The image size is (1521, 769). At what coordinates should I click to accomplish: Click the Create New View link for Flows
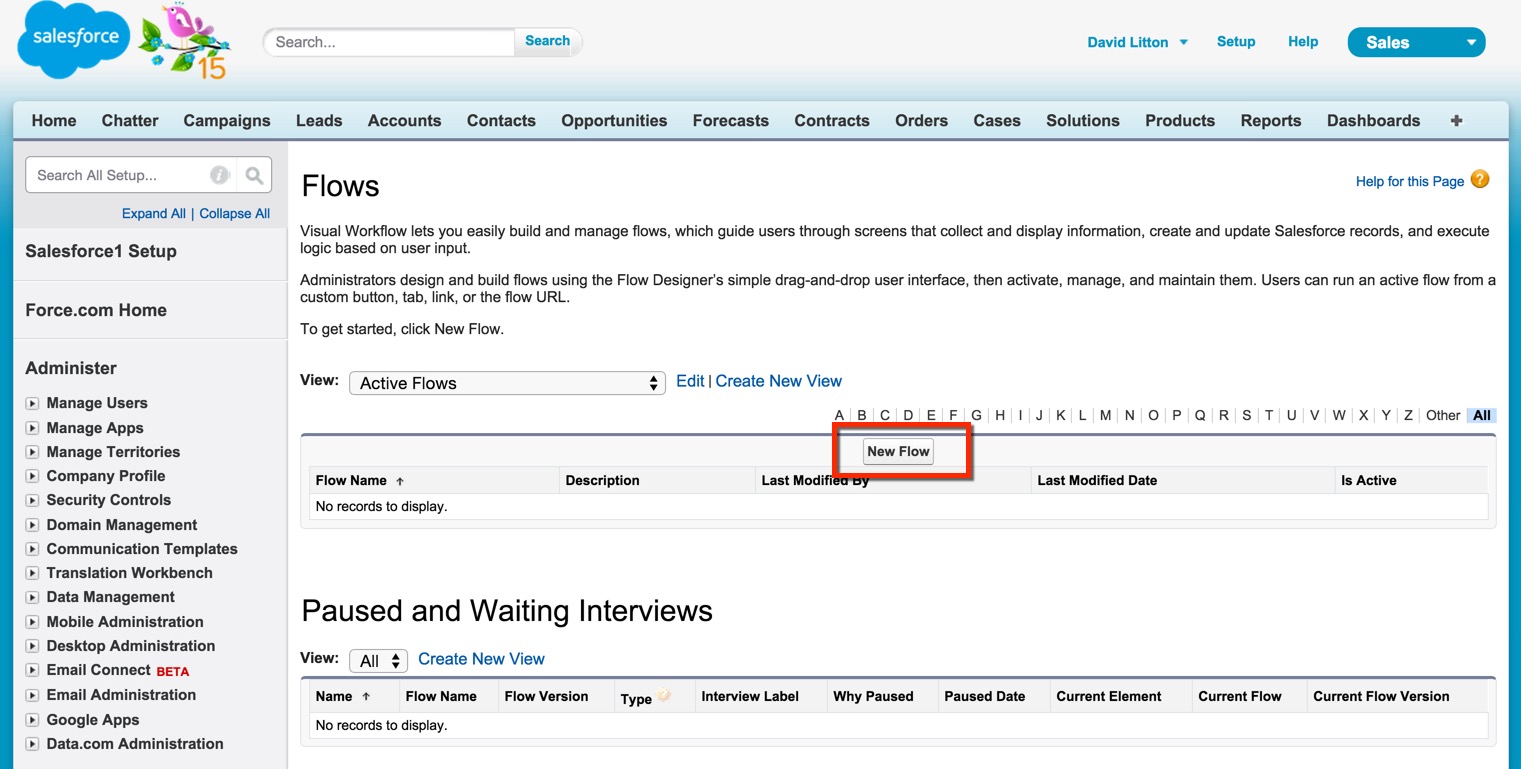click(x=778, y=381)
